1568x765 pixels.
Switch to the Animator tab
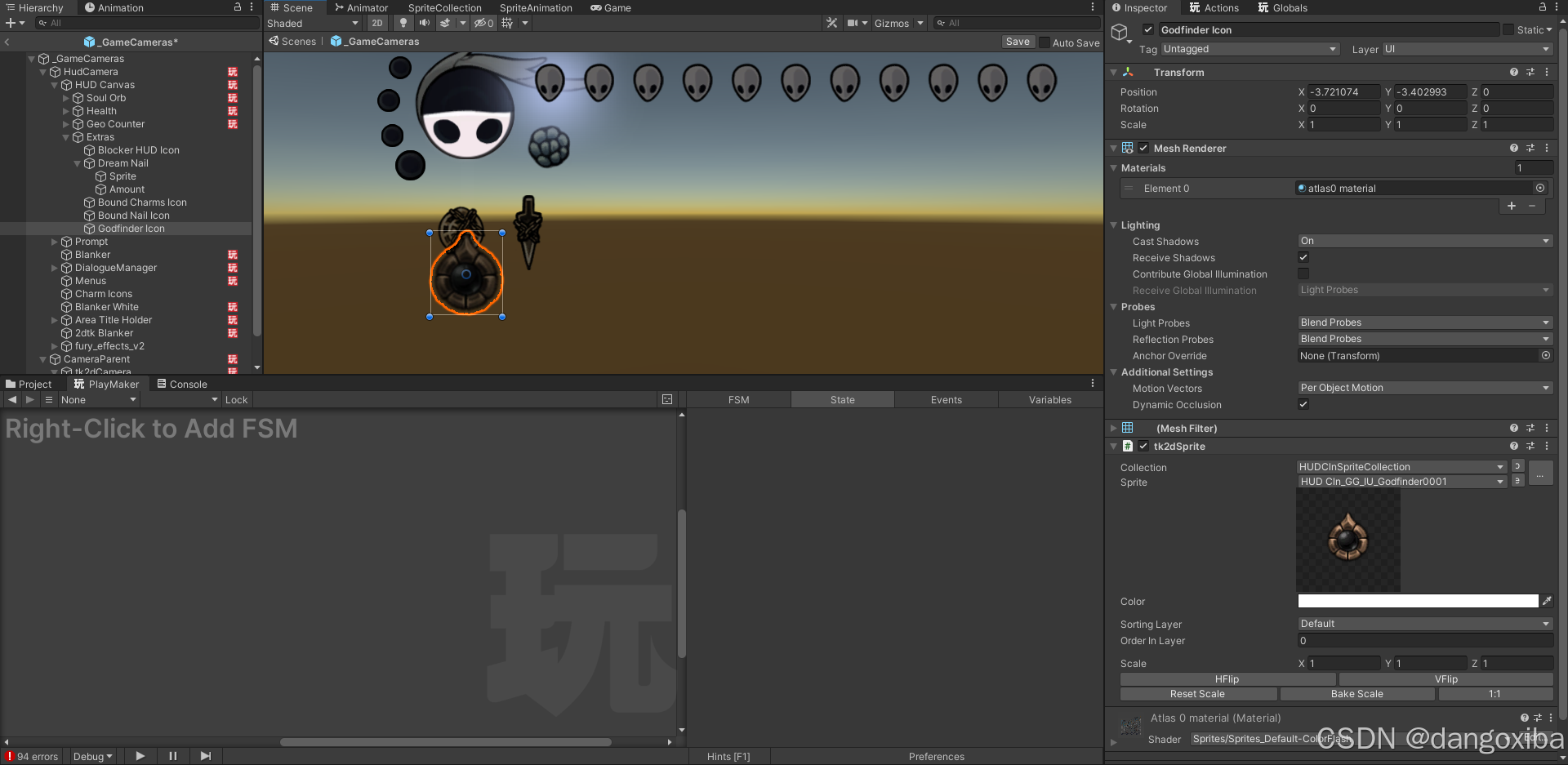(x=362, y=7)
